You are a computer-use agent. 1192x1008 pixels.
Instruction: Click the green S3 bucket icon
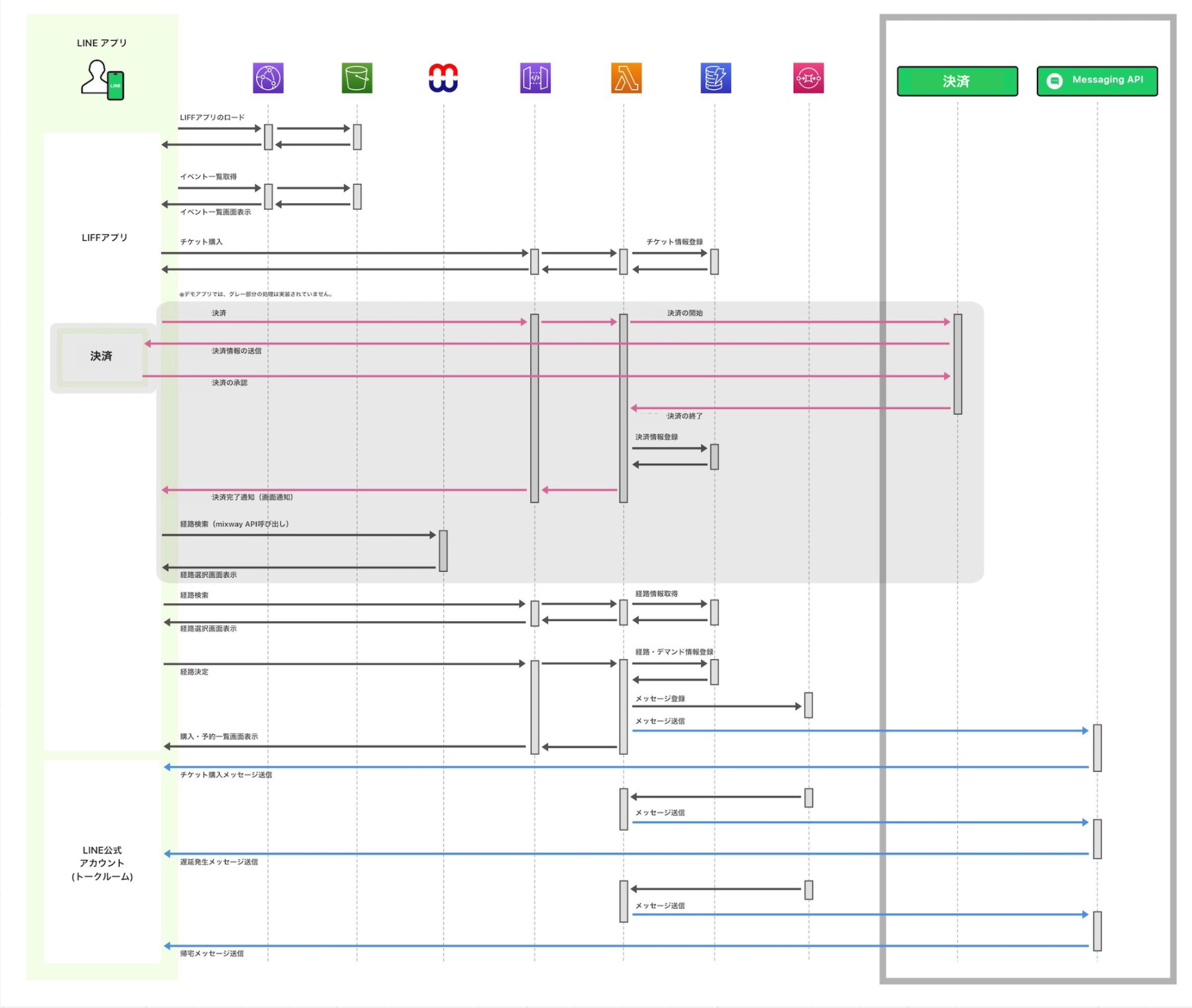357,78
